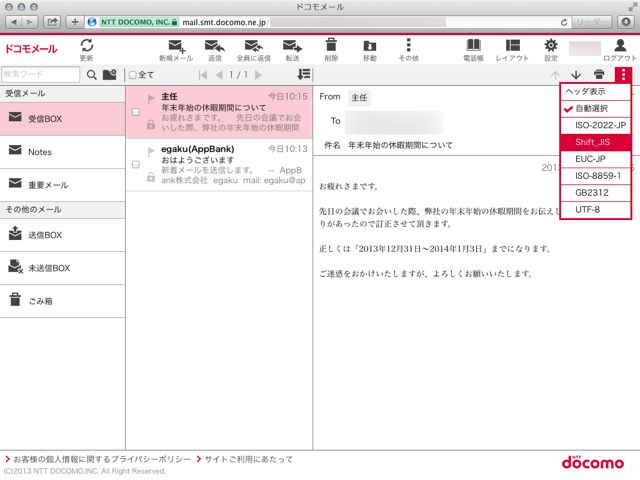Viewport: 640px width, 480px height.
Task: Choose Shift_JIS encoding
Action: click(x=596, y=142)
